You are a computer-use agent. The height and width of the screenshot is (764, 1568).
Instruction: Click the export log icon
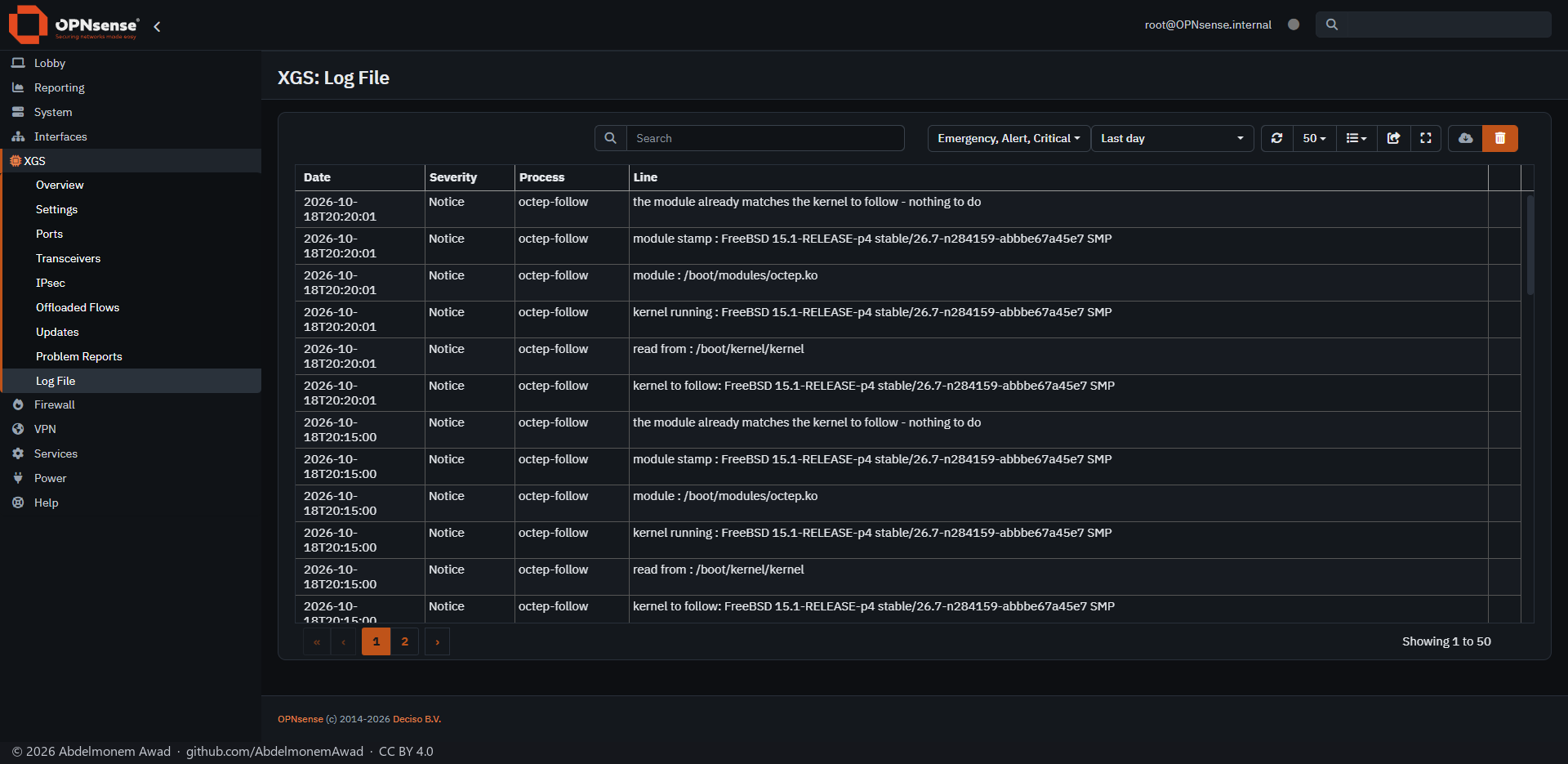pos(1393,138)
